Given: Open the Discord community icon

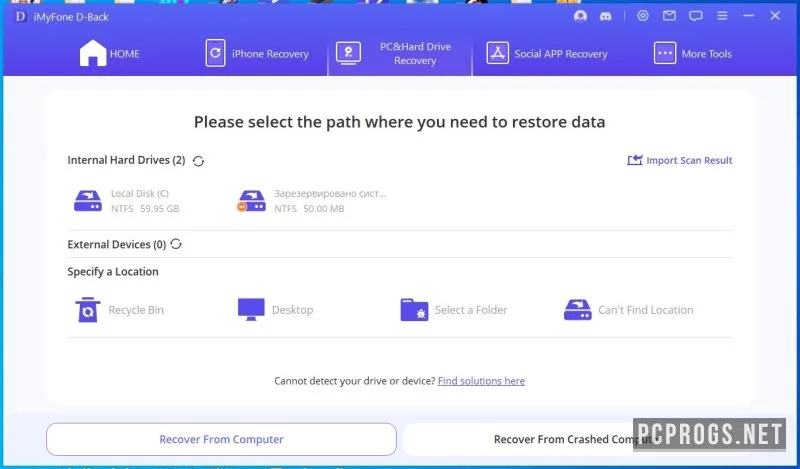Looking at the screenshot, I should 606,16.
